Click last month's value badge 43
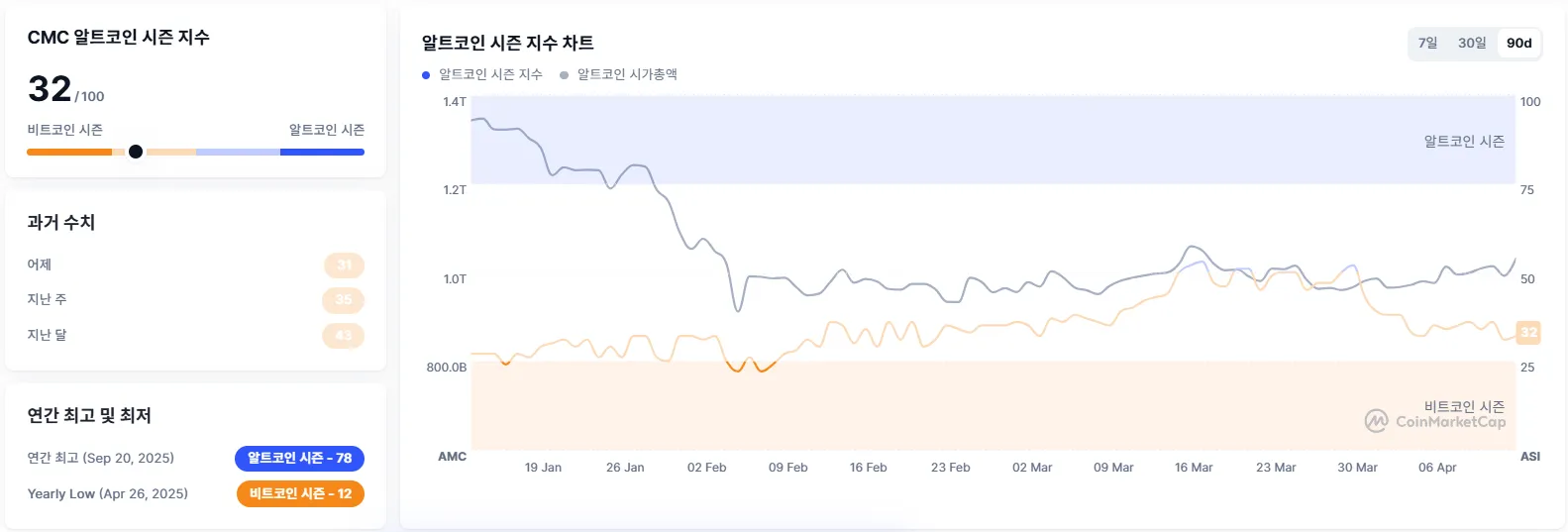This screenshot has height=532, width=1568. 344,335
